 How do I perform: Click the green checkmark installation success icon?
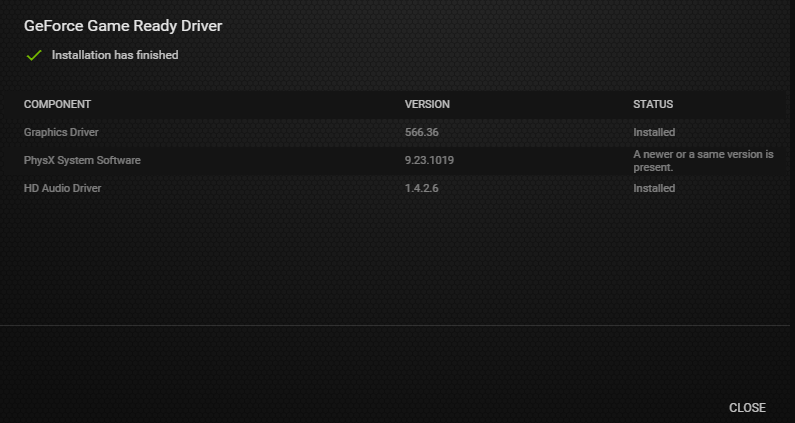click(x=33, y=56)
